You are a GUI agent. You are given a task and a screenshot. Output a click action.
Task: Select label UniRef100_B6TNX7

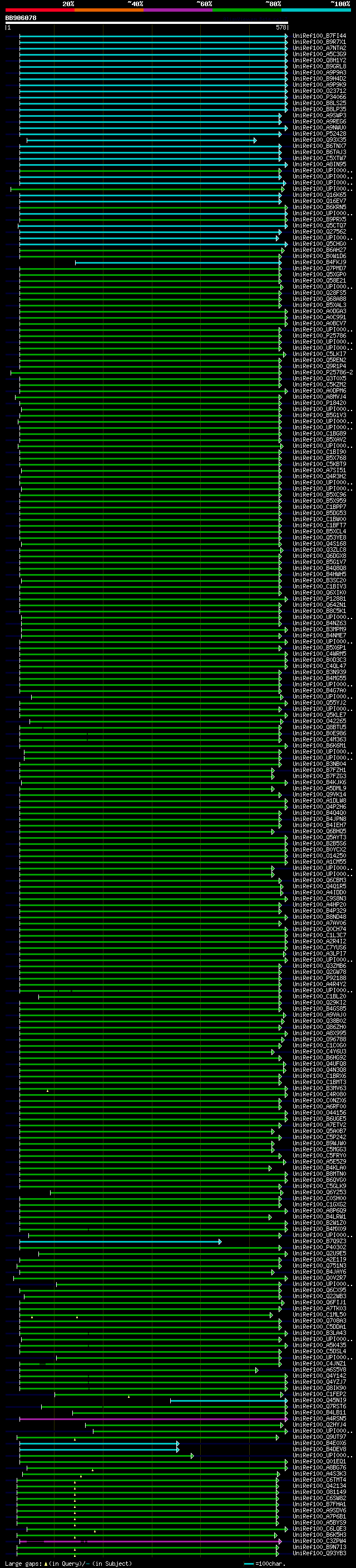(319, 146)
